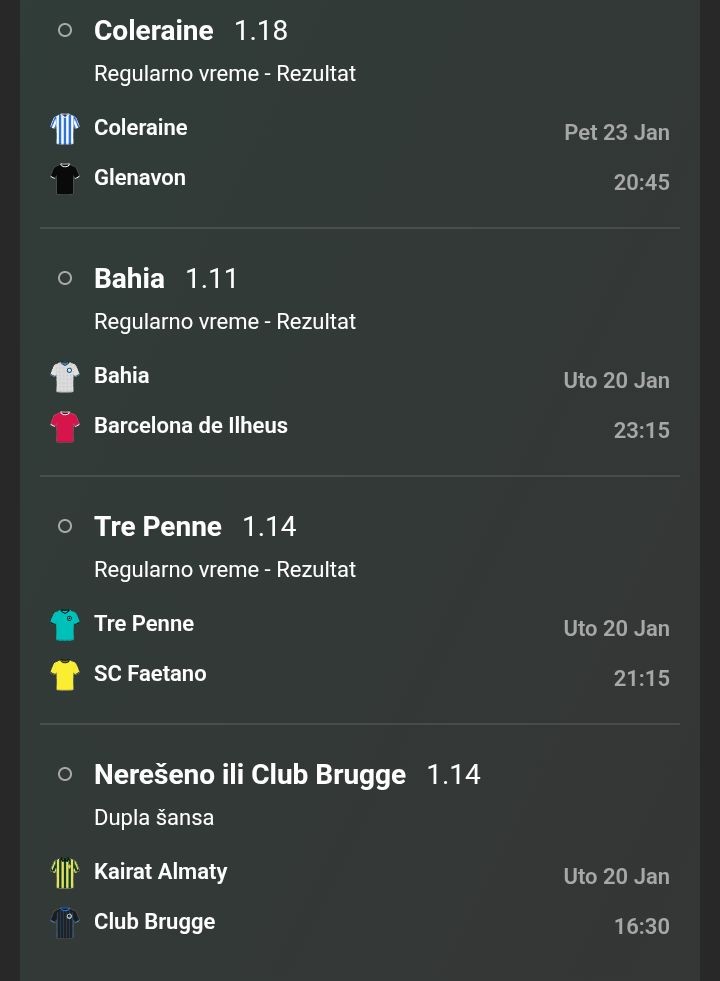Open the Glenavon team link

(140, 178)
